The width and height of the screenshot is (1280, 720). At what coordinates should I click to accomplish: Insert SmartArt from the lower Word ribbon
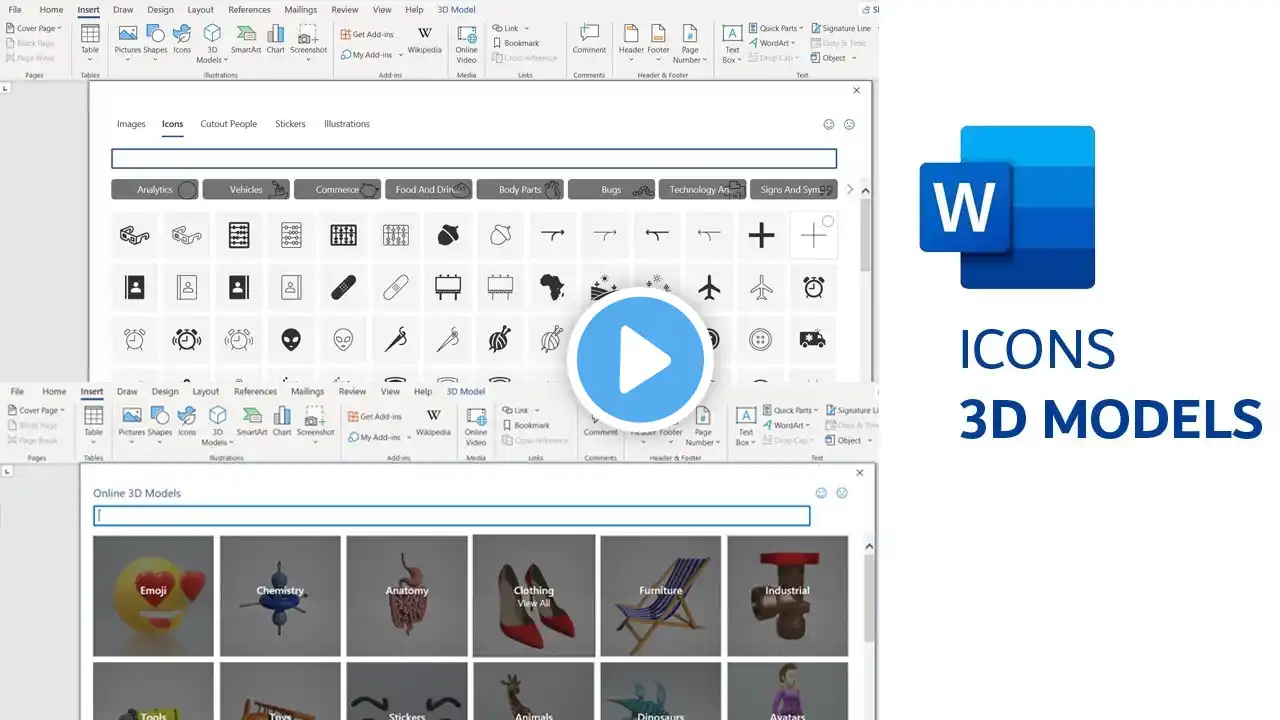point(251,422)
